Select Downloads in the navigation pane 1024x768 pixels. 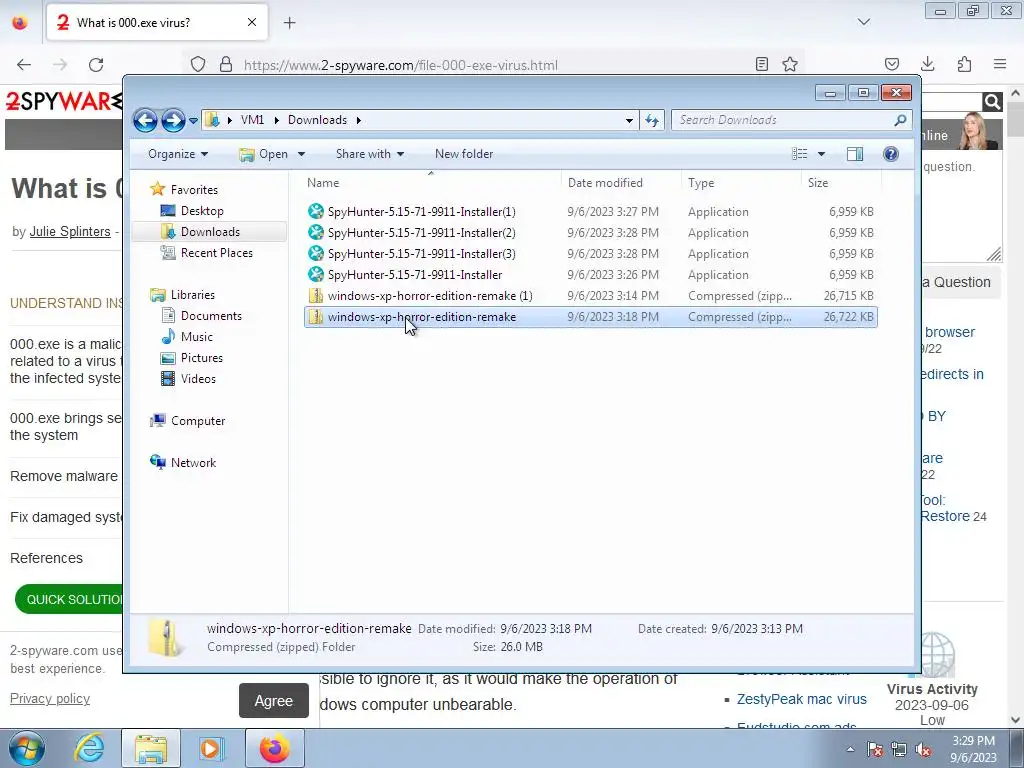(210, 232)
